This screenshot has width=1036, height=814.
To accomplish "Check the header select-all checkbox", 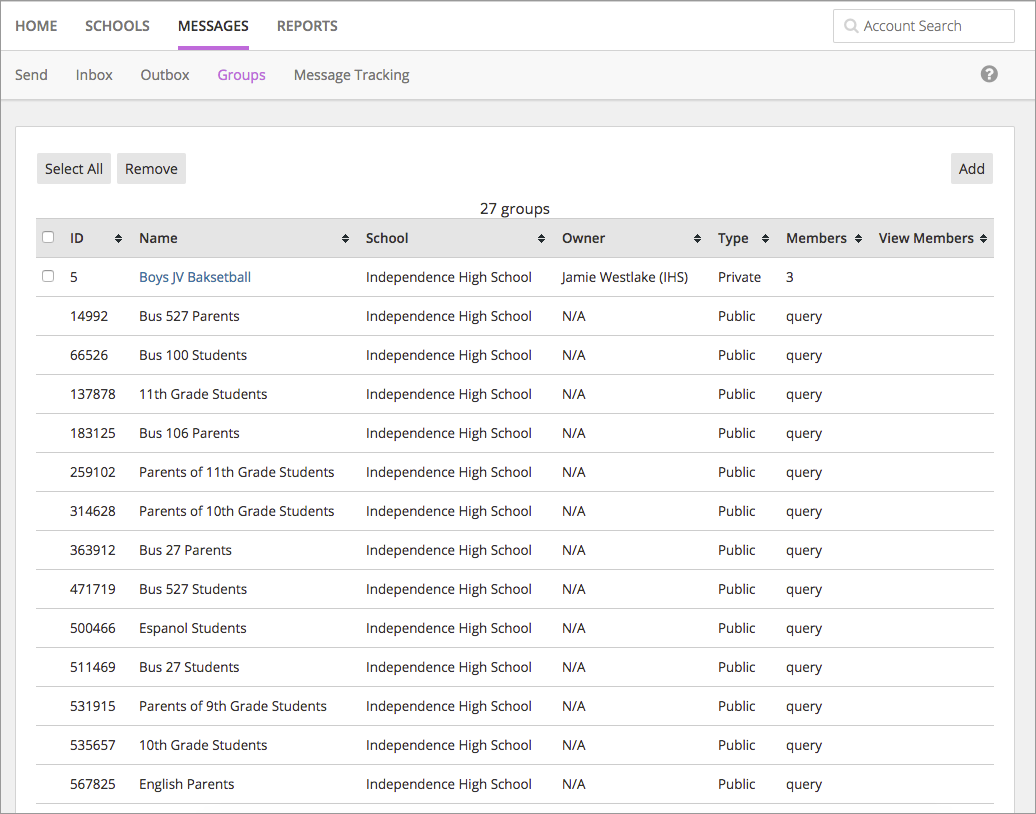I will point(48,237).
